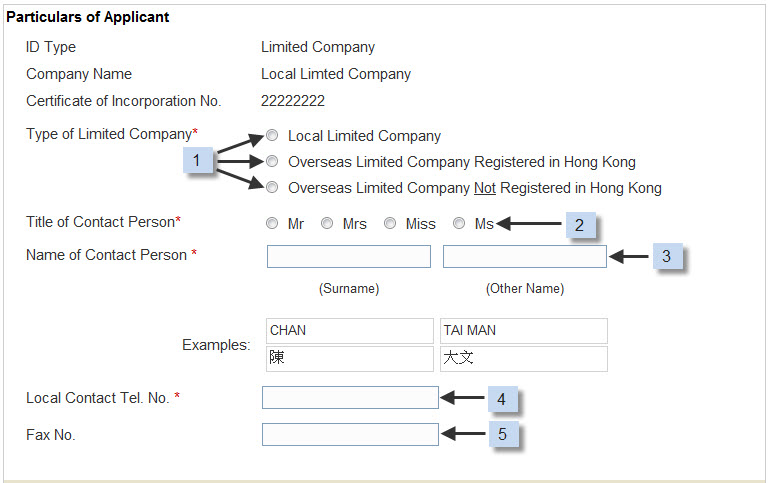Select Local Limited Company radio button

point(272,135)
